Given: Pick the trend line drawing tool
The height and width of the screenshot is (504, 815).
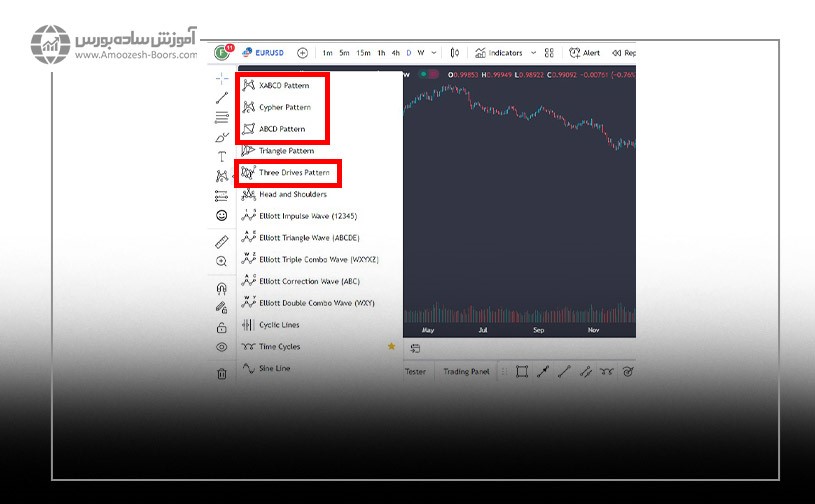Looking at the screenshot, I should [x=221, y=98].
